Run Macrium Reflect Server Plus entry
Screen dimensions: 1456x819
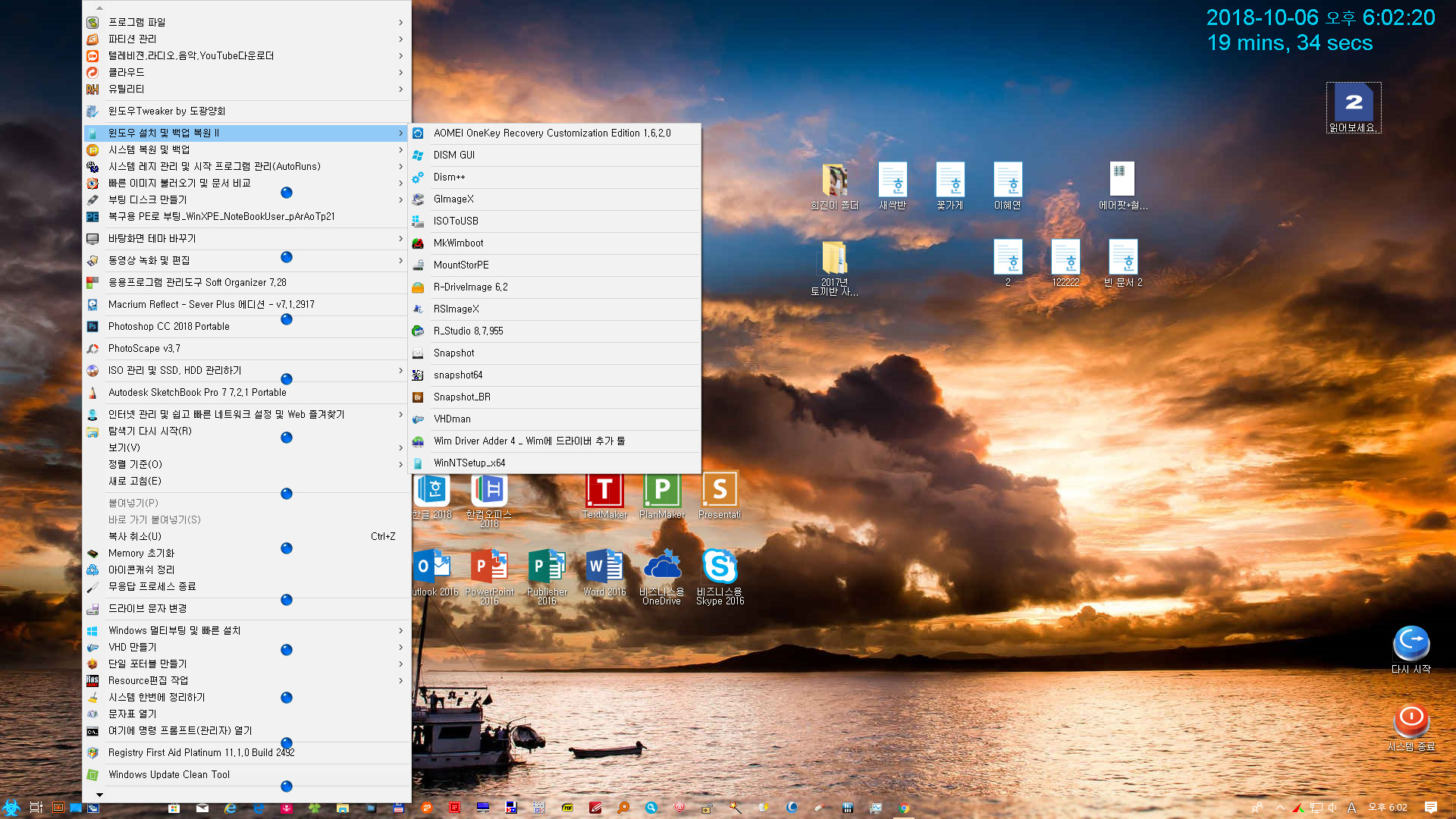pos(246,304)
